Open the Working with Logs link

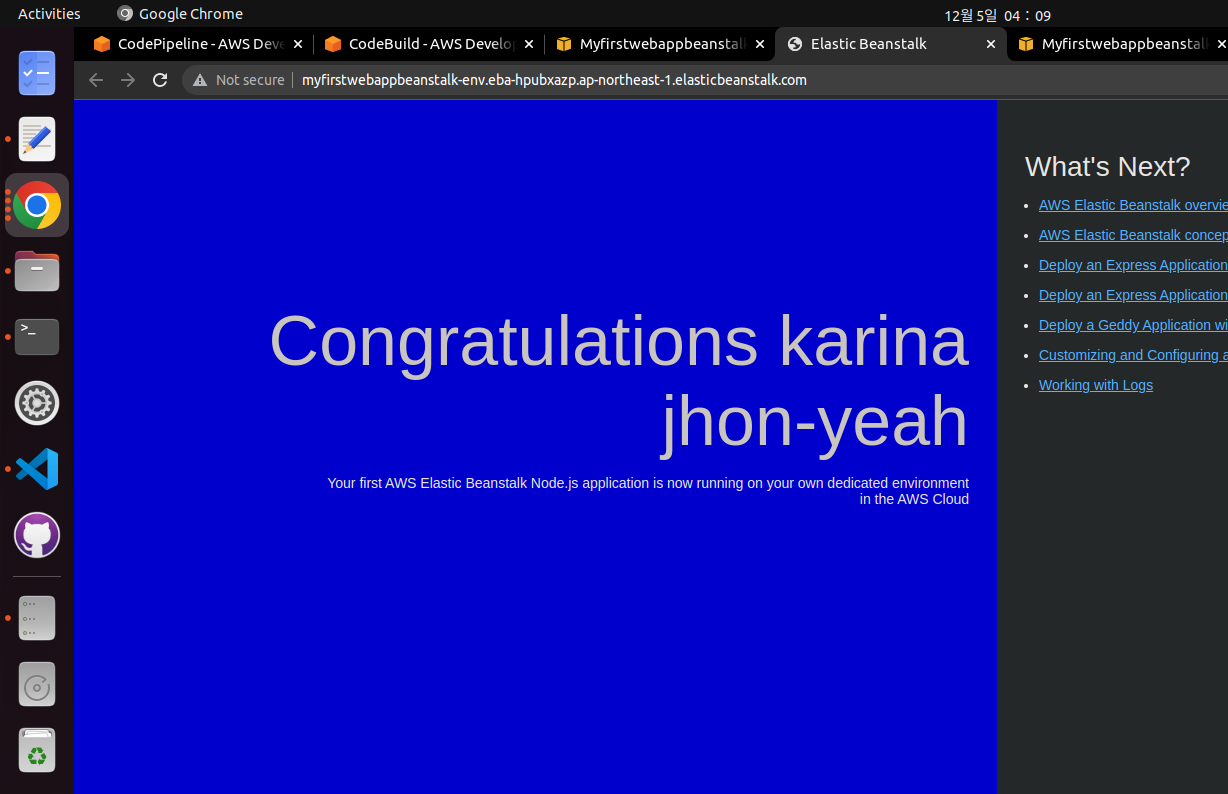tap(1096, 385)
